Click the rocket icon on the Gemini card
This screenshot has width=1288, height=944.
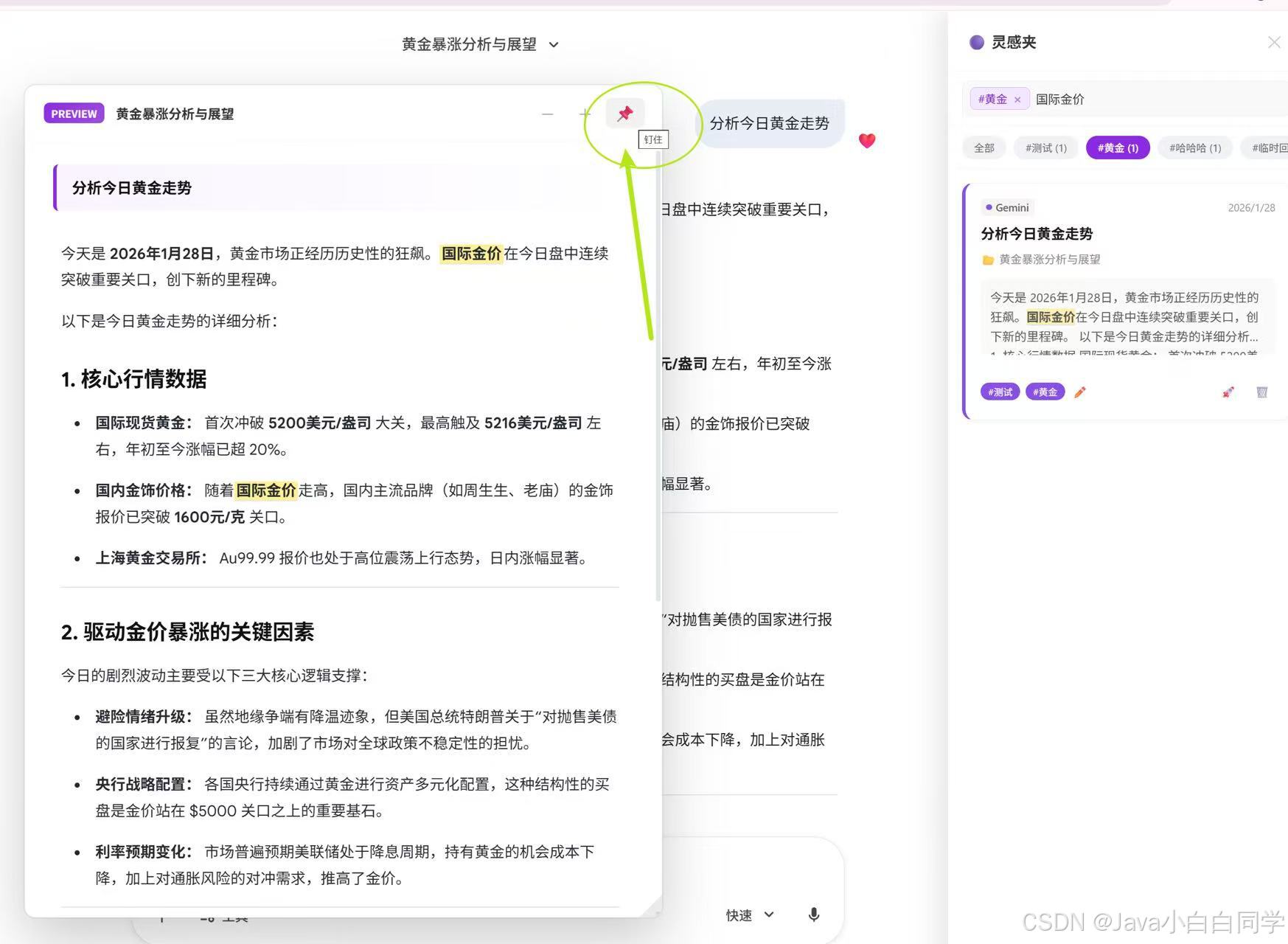(1227, 392)
